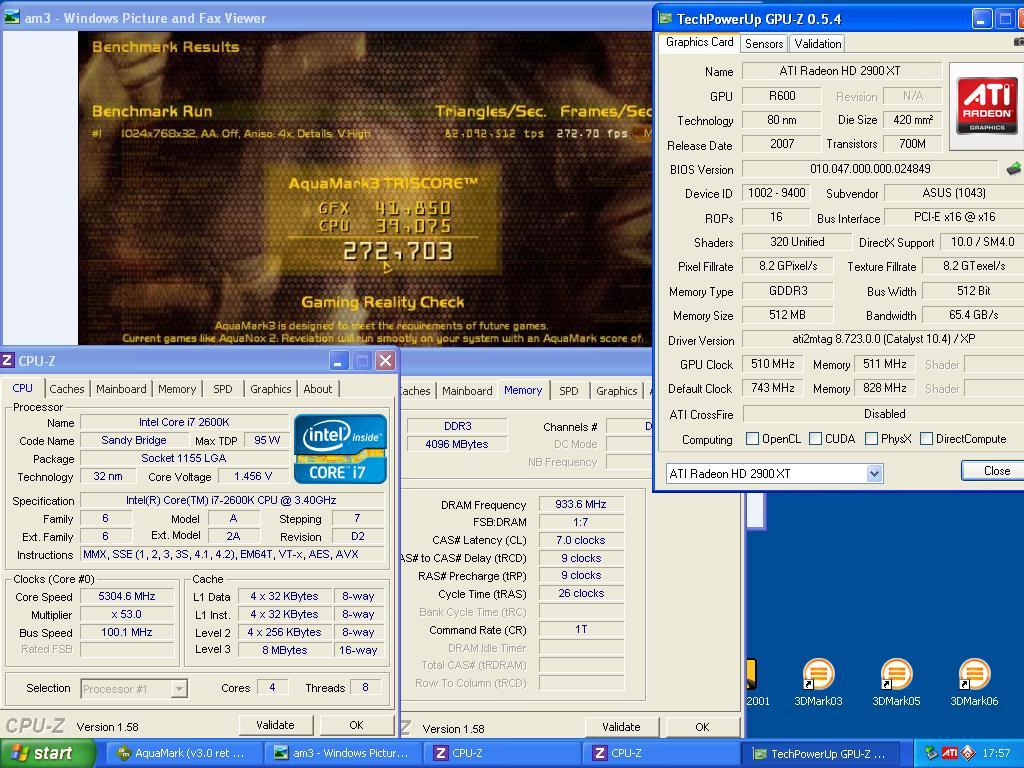The width and height of the screenshot is (1024, 768).
Task: Click the GPU Clock 510 MHz value
Action: 773,364
